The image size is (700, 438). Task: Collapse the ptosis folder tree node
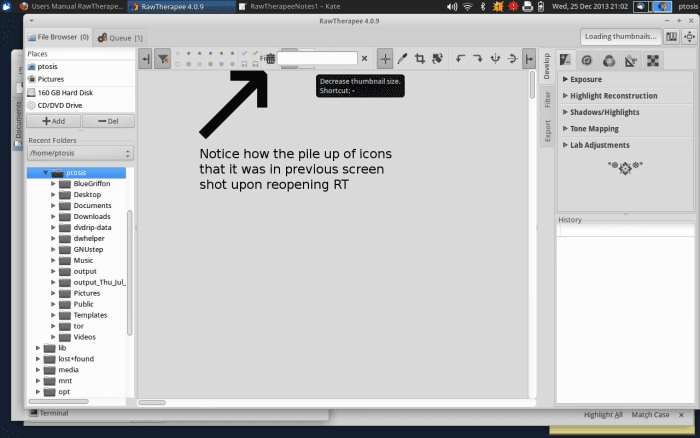pyautogui.click(x=45, y=172)
